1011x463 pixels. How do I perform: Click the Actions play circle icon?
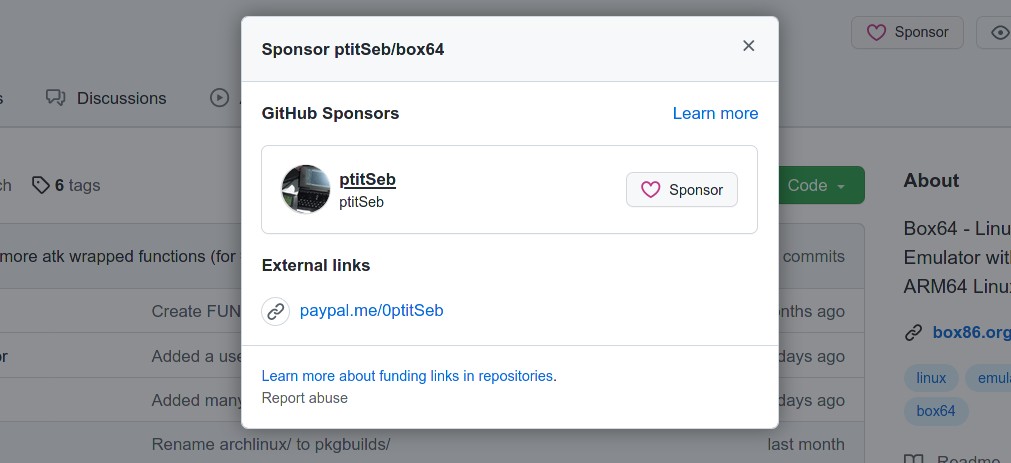pyautogui.click(x=219, y=98)
